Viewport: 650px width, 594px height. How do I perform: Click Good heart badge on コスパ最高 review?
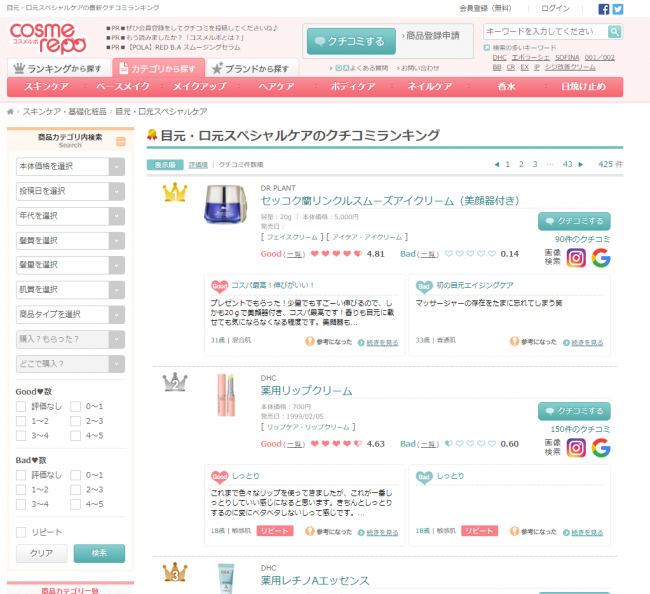[x=219, y=286]
